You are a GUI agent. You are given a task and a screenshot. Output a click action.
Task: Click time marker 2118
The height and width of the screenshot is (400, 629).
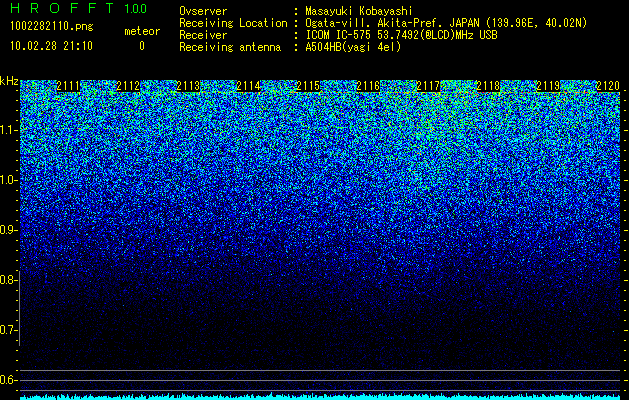(x=488, y=86)
